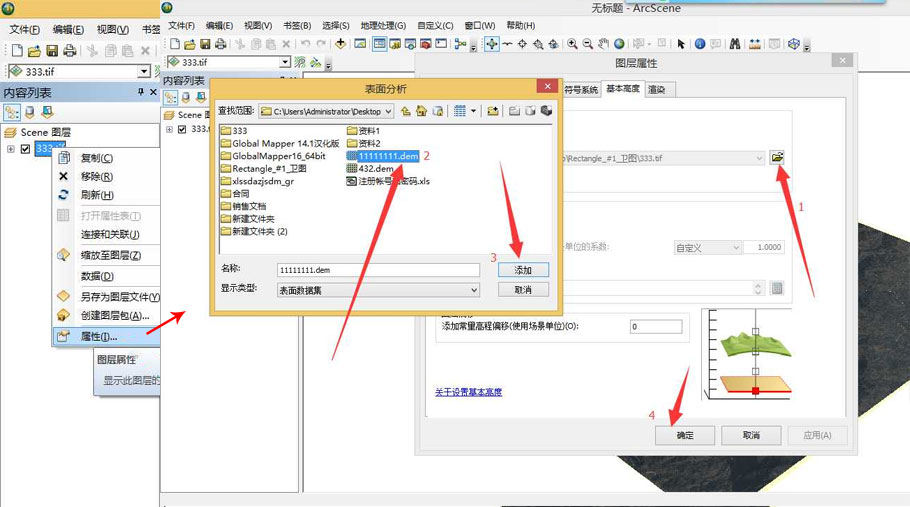This screenshot has width=910, height=507.
Task: Open the 地理处理(G) menu
Action: [x=383, y=26]
